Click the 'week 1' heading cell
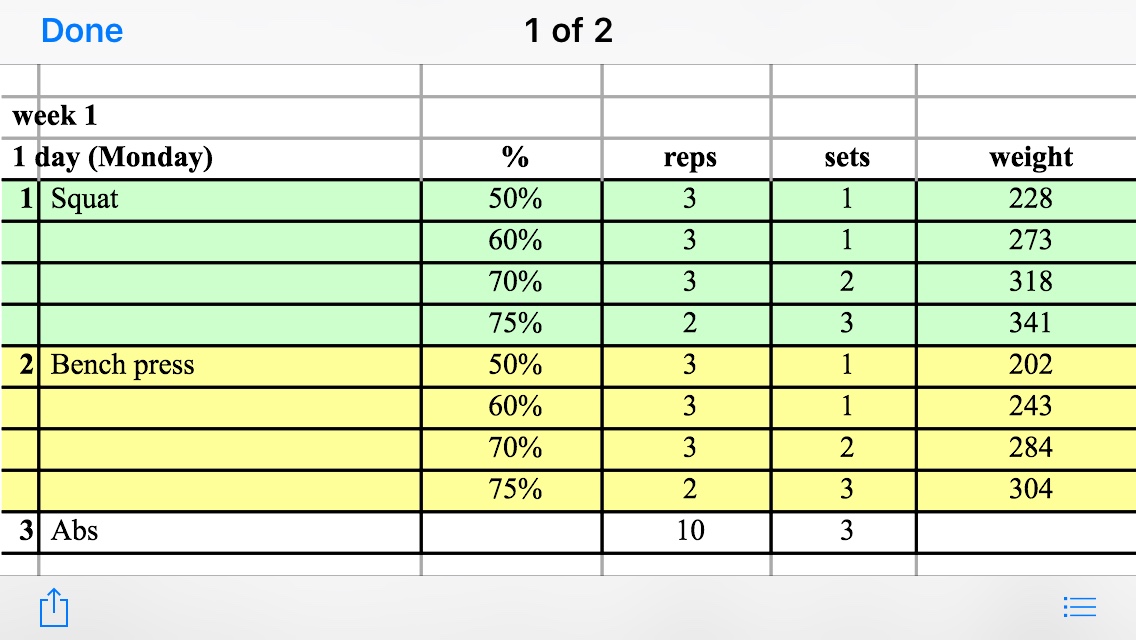Viewport: 1136px width, 640px height. click(x=55, y=116)
